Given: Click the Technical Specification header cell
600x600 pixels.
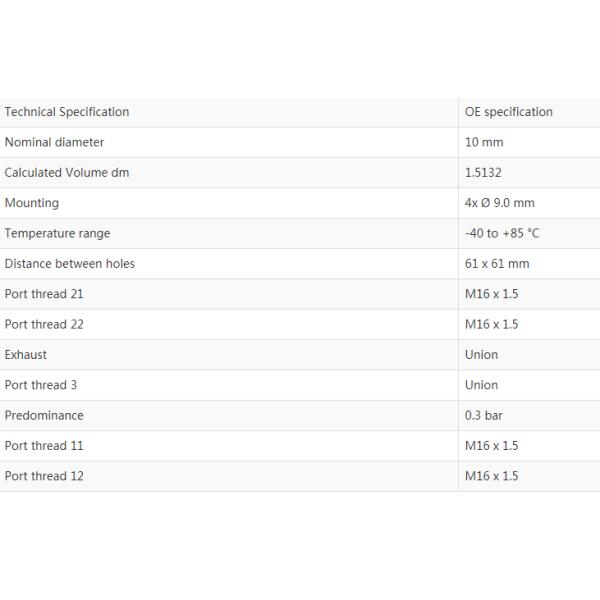Looking at the screenshot, I should (x=67, y=112).
